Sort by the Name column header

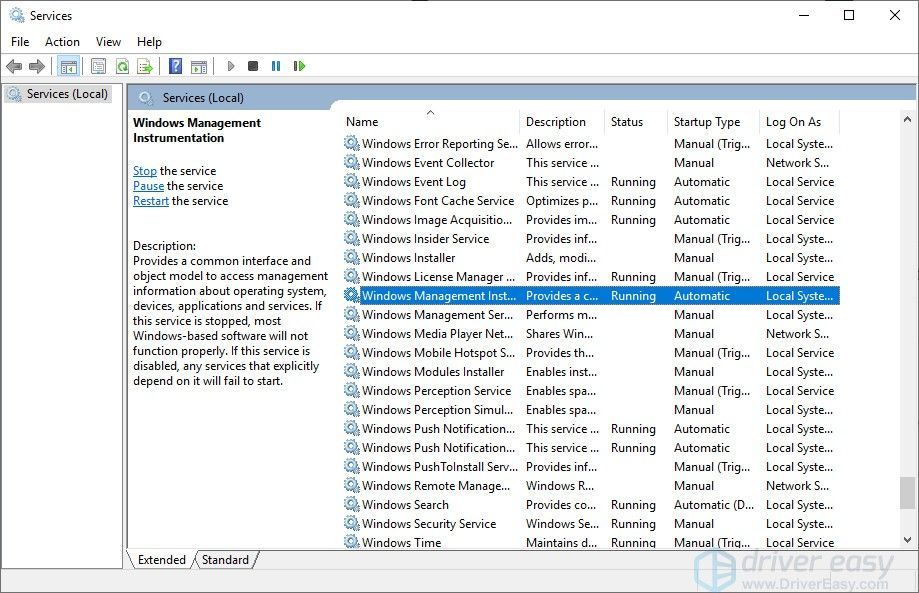[x=430, y=122]
